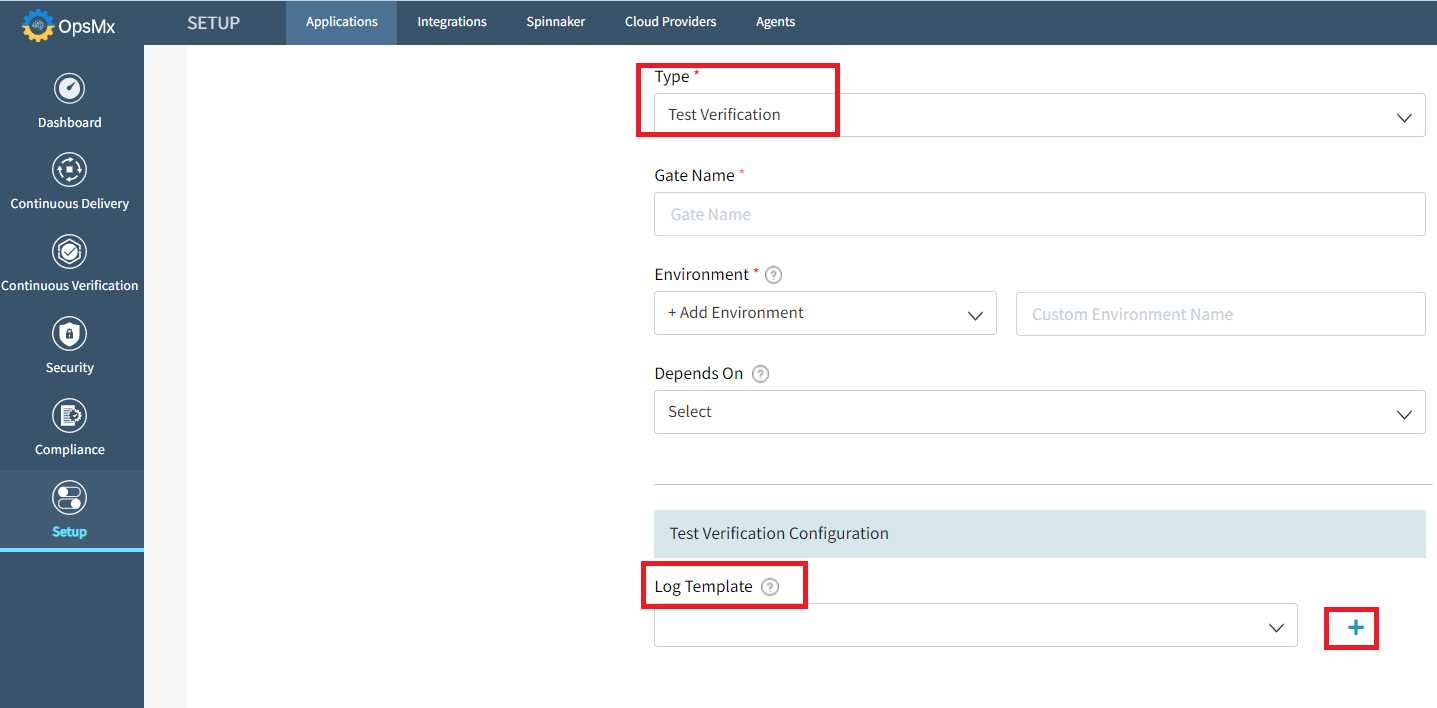The image size is (1437, 708).
Task: Click the Continuous Verification sidebar label
Action: [70, 285]
